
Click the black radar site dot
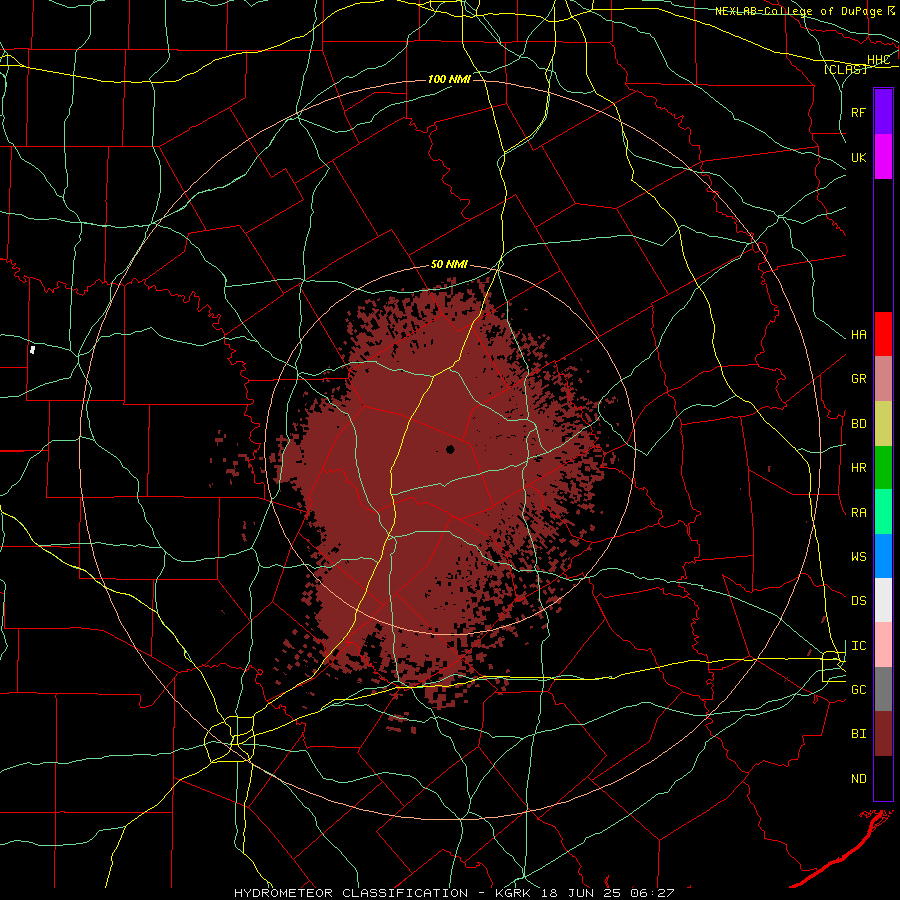[x=450, y=449]
